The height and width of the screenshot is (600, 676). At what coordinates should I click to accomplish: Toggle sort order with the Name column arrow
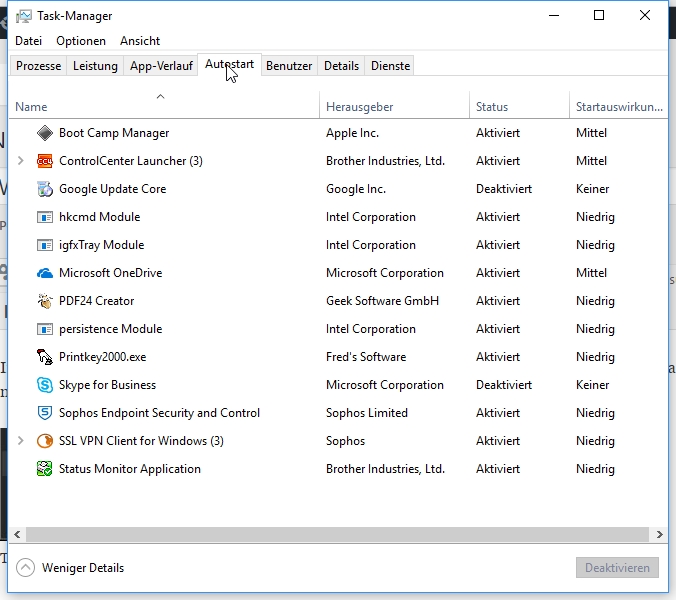tap(160, 97)
